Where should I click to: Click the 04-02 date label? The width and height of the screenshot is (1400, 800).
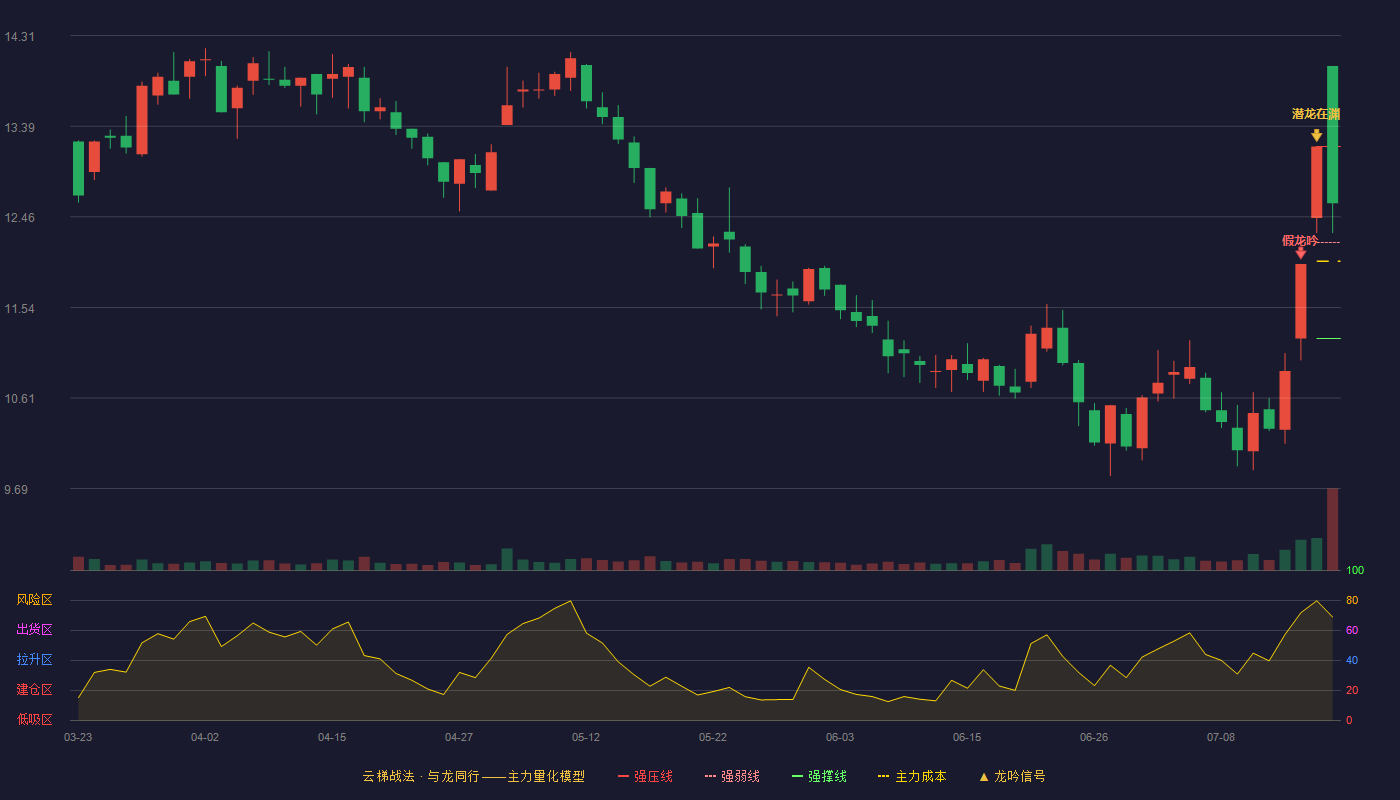[x=205, y=737]
